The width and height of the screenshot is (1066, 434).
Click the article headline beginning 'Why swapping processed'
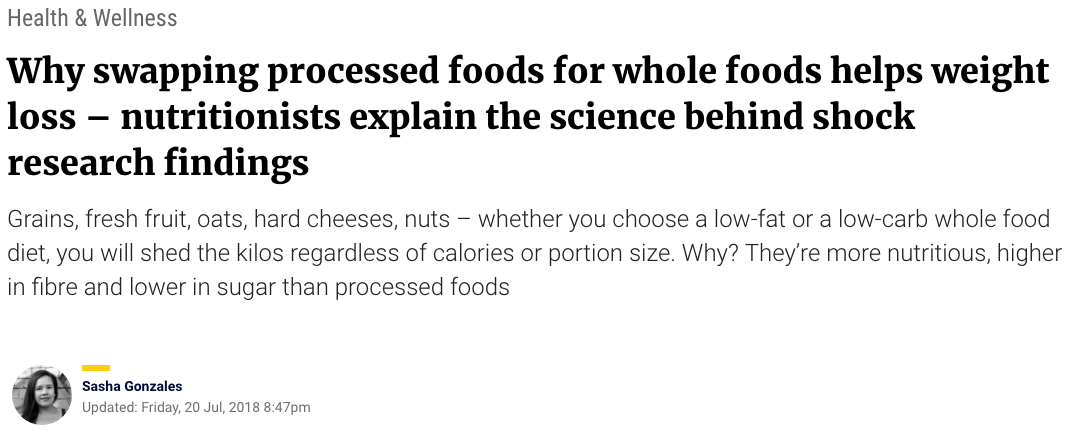(529, 117)
